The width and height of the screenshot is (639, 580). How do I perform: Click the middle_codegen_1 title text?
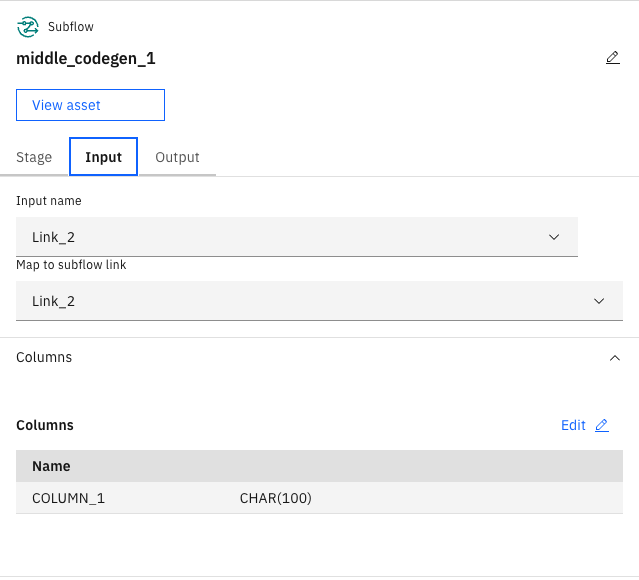(86, 58)
